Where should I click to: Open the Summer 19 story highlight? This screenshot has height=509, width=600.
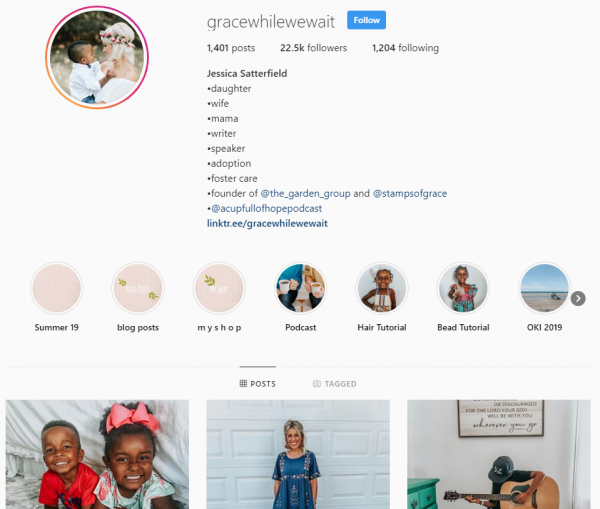[57, 288]
